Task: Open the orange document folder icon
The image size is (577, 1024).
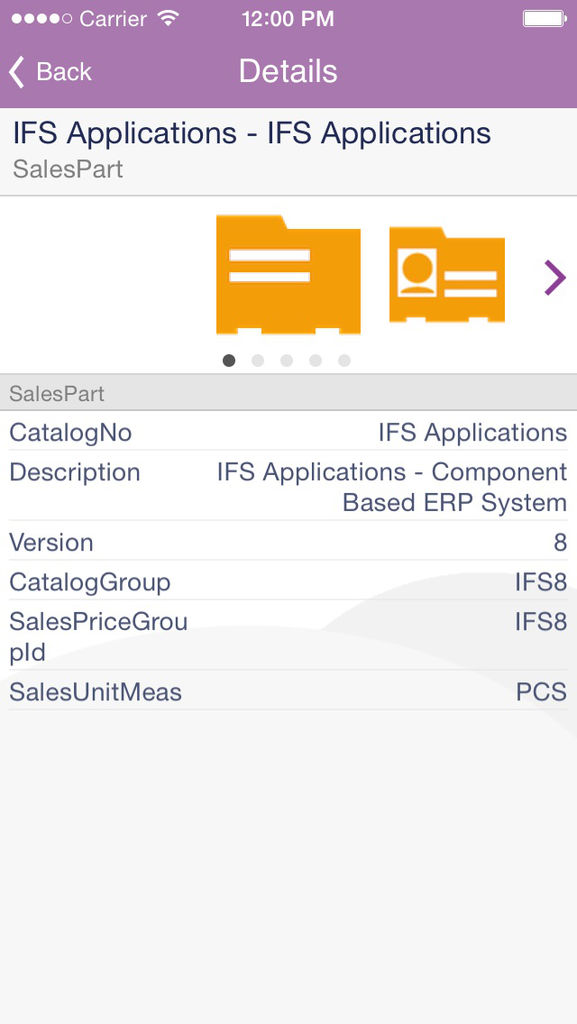Action: coord(288,274)
